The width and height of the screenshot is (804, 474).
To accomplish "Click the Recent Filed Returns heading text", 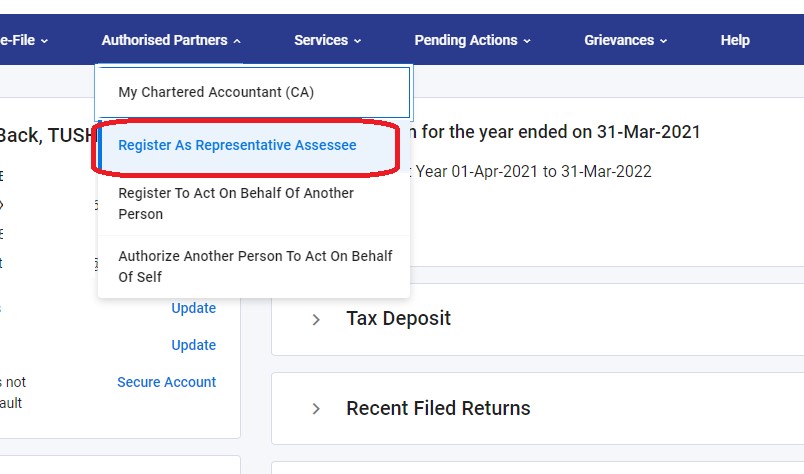I will tap(438, 408).
